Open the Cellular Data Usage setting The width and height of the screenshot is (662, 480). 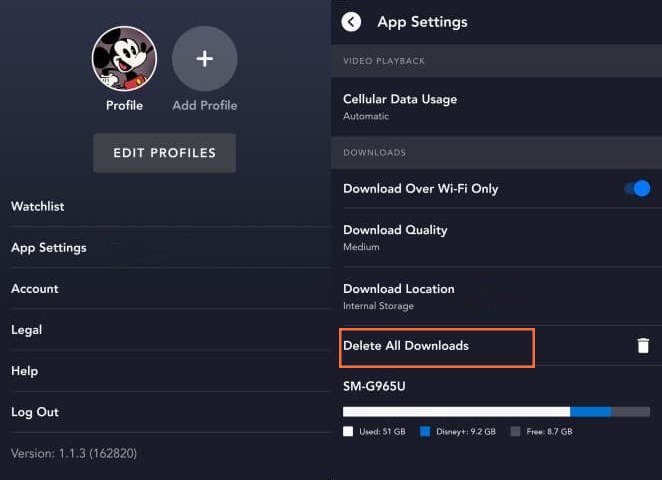pyautogui.click(x=400, y=106)
